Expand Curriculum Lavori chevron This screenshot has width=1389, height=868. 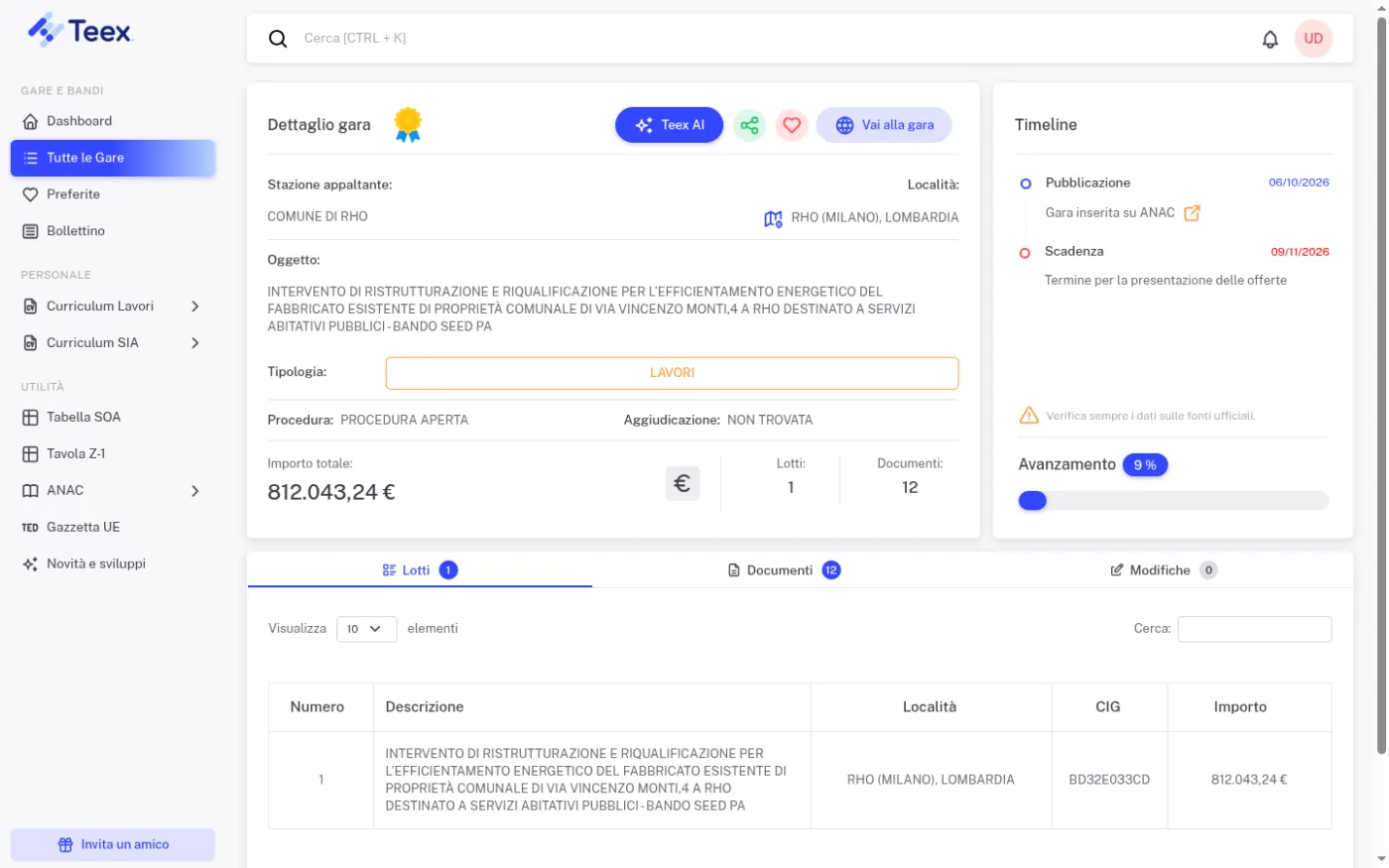pyautogui.click(x=195, y=307)
